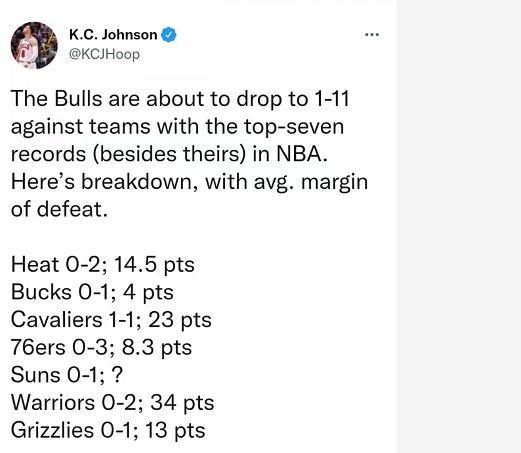521x453 pixels.
Task: Click the "of defeat." text line
Action: pyautogui.click(x=59, y=209)
